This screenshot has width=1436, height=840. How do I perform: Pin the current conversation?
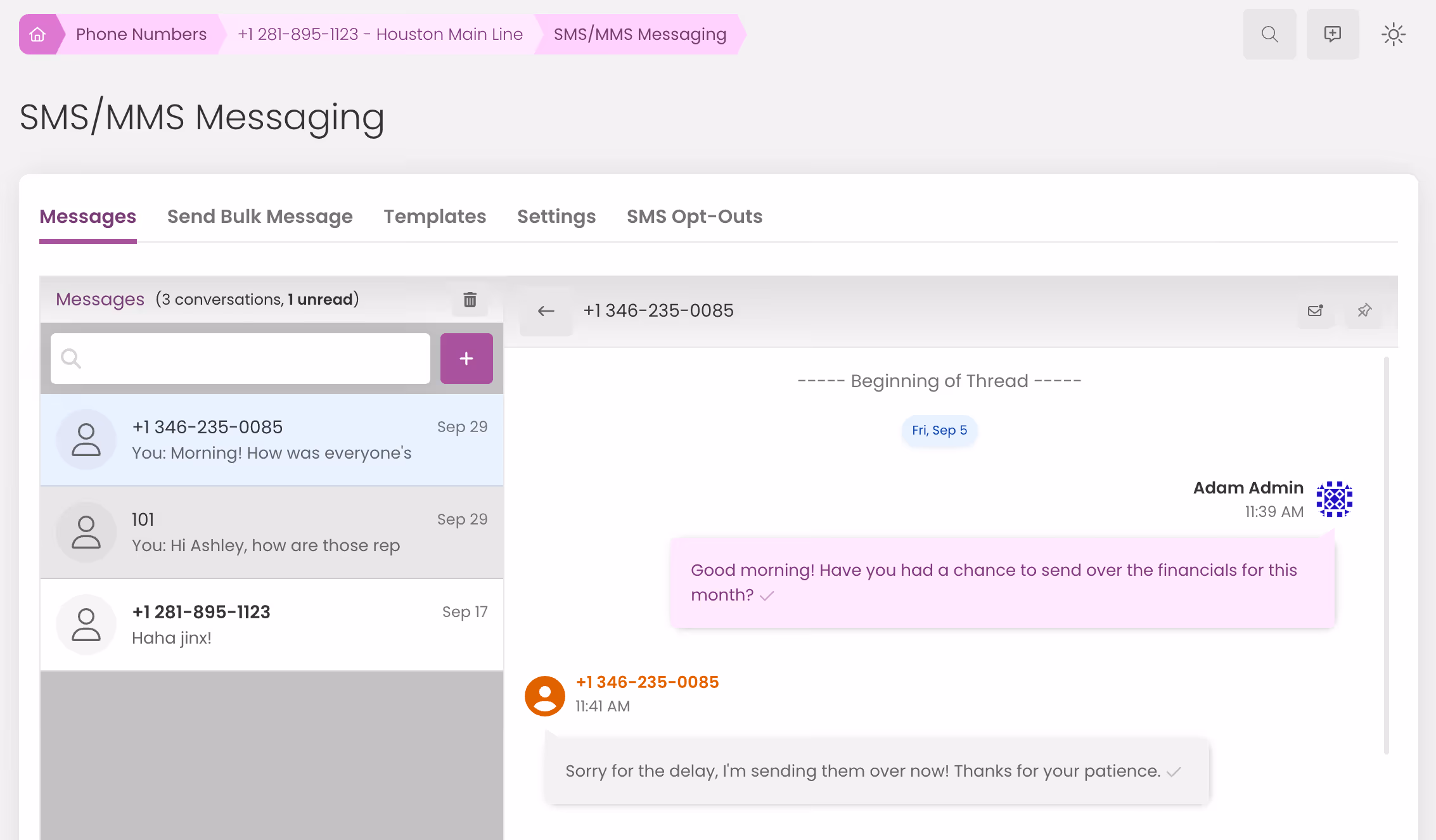point(1364,310)
